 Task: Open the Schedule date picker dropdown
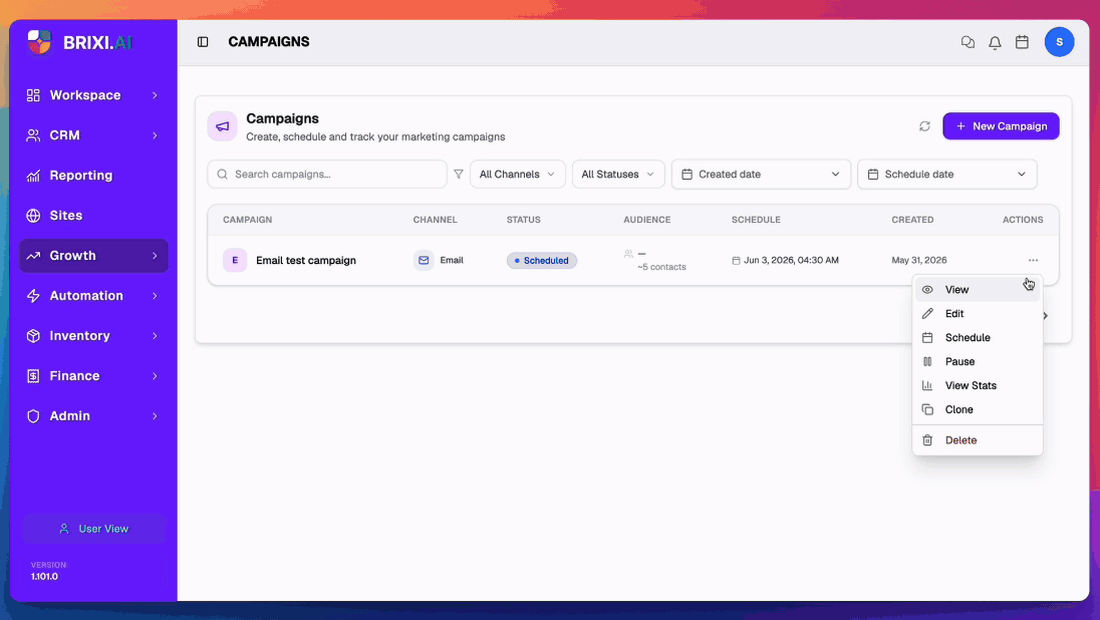pyautogui.click(x=947, y=174)
